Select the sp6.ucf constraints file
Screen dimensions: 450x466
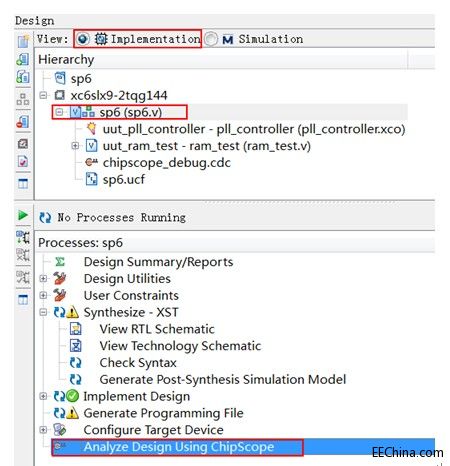point(124,180)
